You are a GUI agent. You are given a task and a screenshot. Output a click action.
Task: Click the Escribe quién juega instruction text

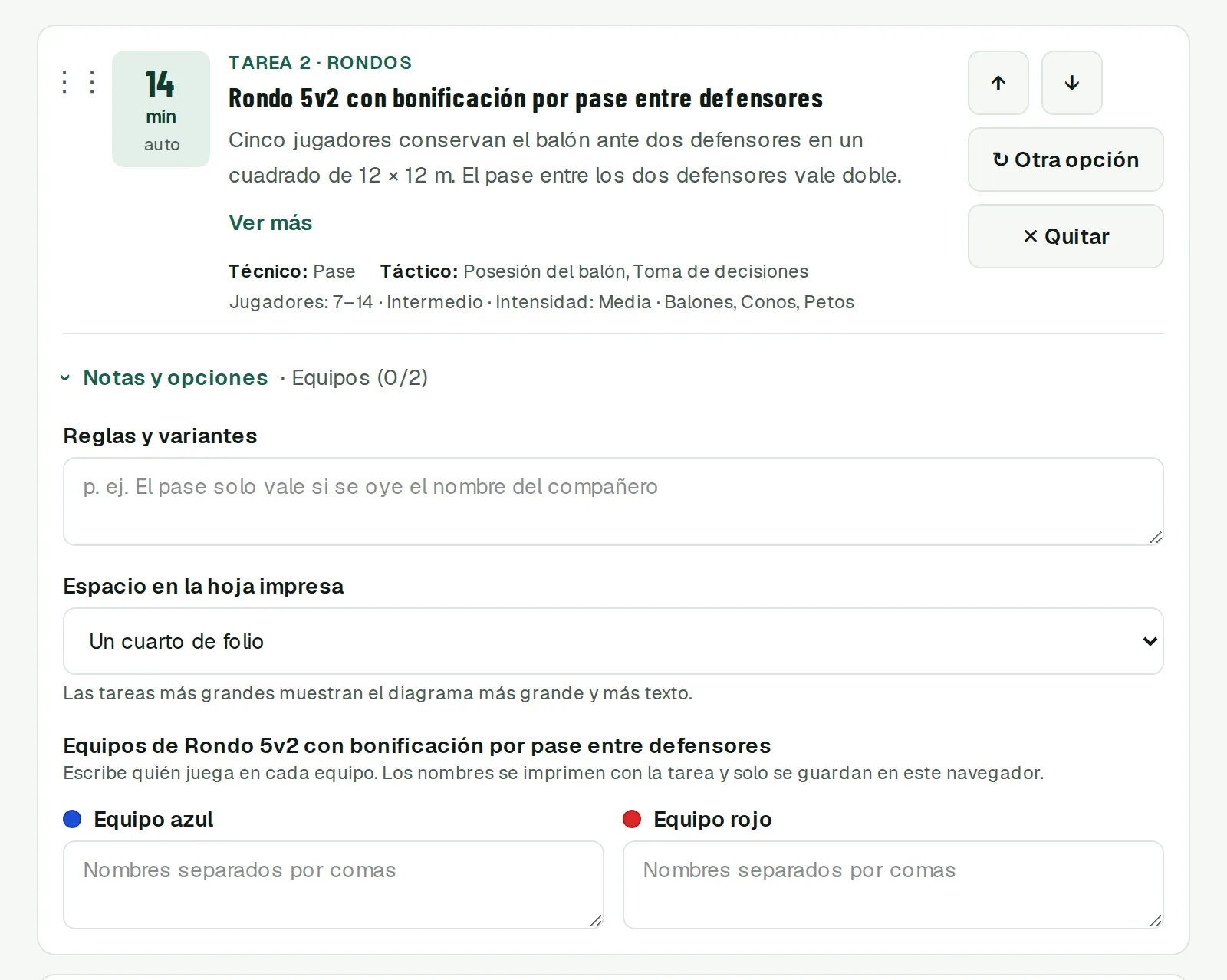coord(553,773)
